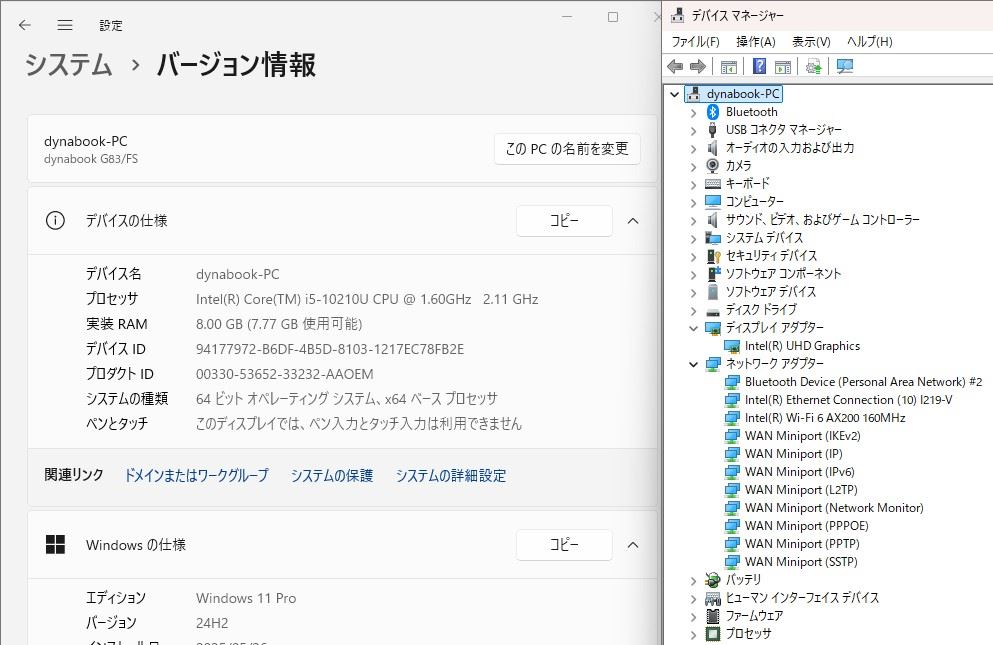Click the info icon beside デバイスの仕様
Viewport: 993px width, 645px height.
coord(55,220)
